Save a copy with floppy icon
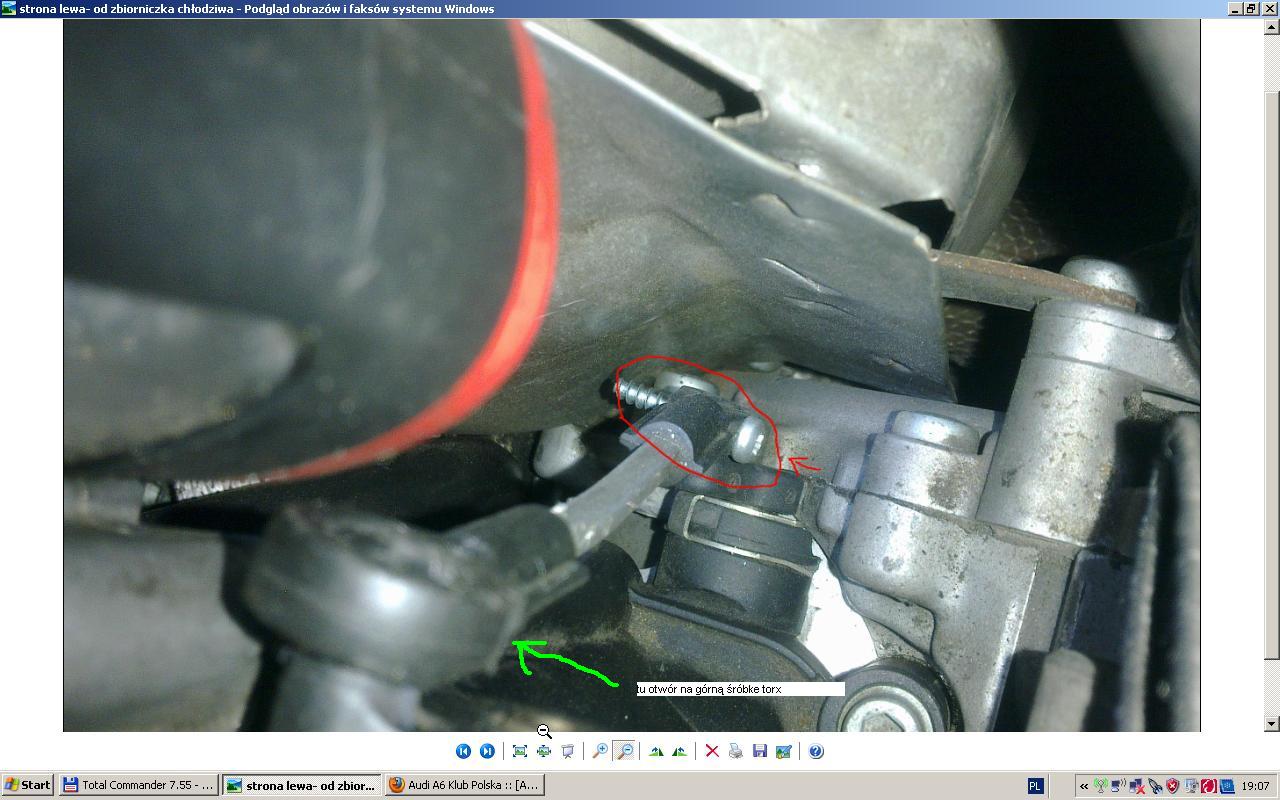Viewport: 1280px width, 800px height. (x=760, y=751)
